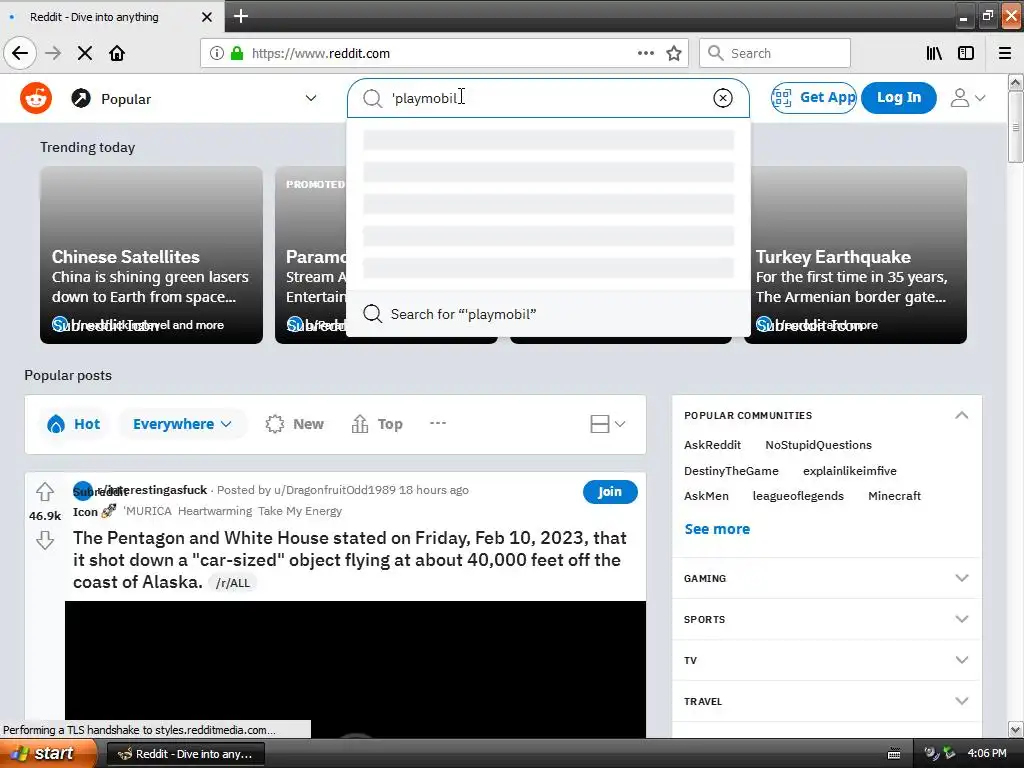Collapse the Popular Communities section
Screen dimensions: 1024x768
point(961,415)
